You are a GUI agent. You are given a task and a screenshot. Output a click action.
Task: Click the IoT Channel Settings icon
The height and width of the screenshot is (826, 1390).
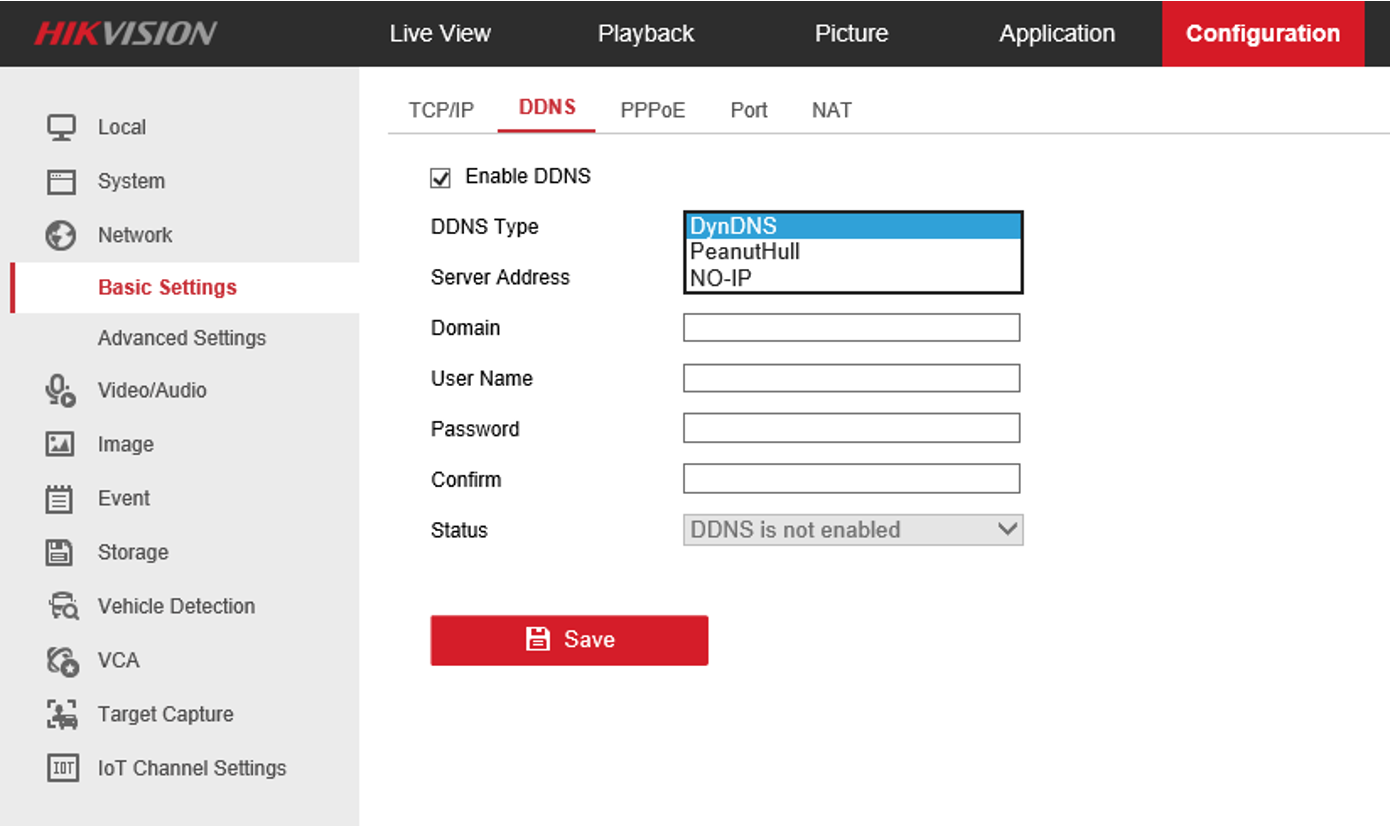click(x=62, y=768)
